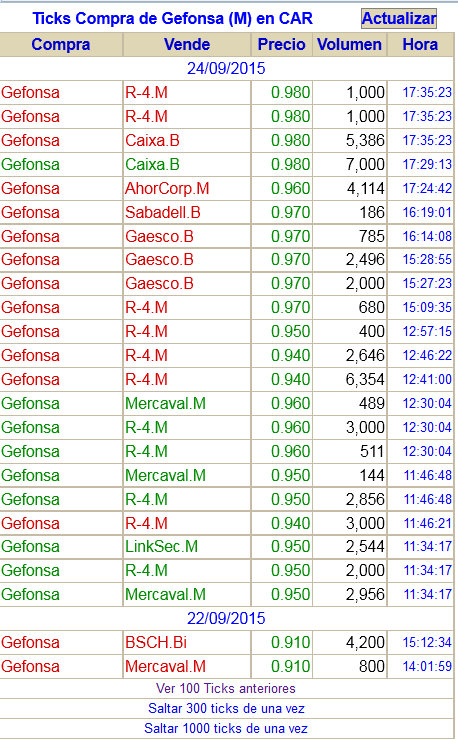458x740 pixels.
Task: Select the 24/09/2015 date row
Action: 226,68
